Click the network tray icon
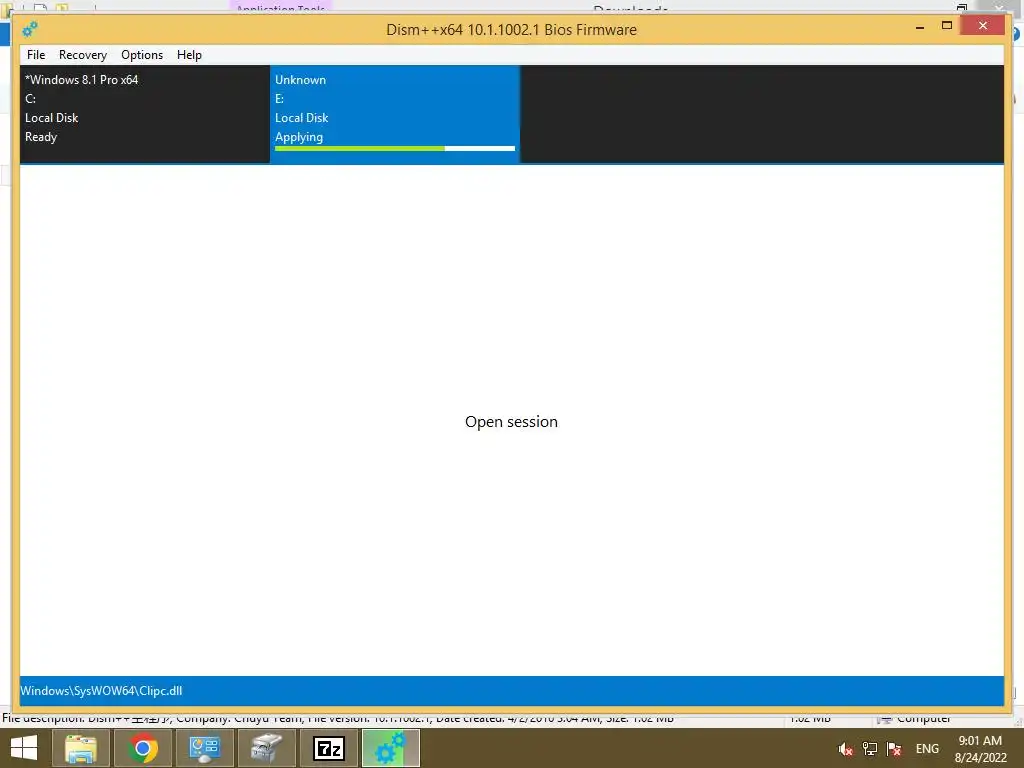The width and height of the screenshot is (1024, 768). coord(870,749)
